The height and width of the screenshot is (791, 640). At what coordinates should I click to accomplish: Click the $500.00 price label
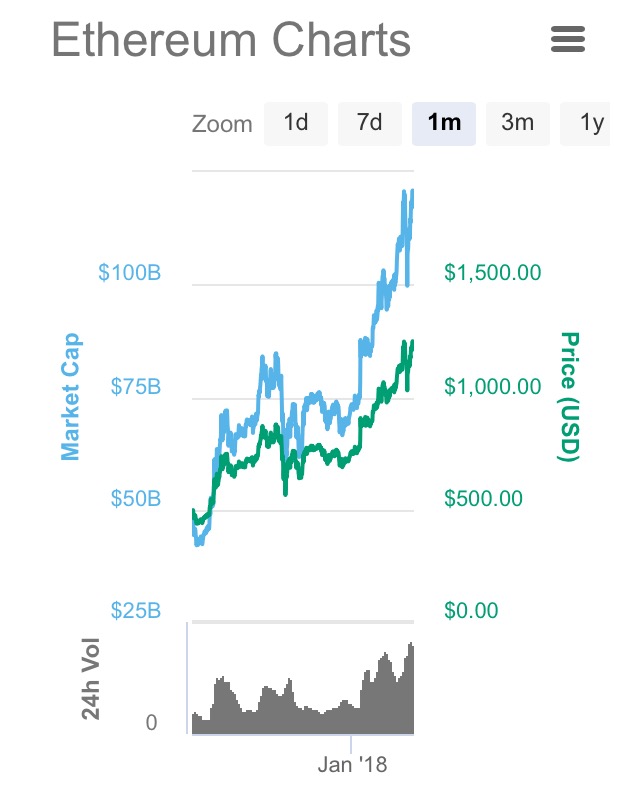click(x=485, y=498)
